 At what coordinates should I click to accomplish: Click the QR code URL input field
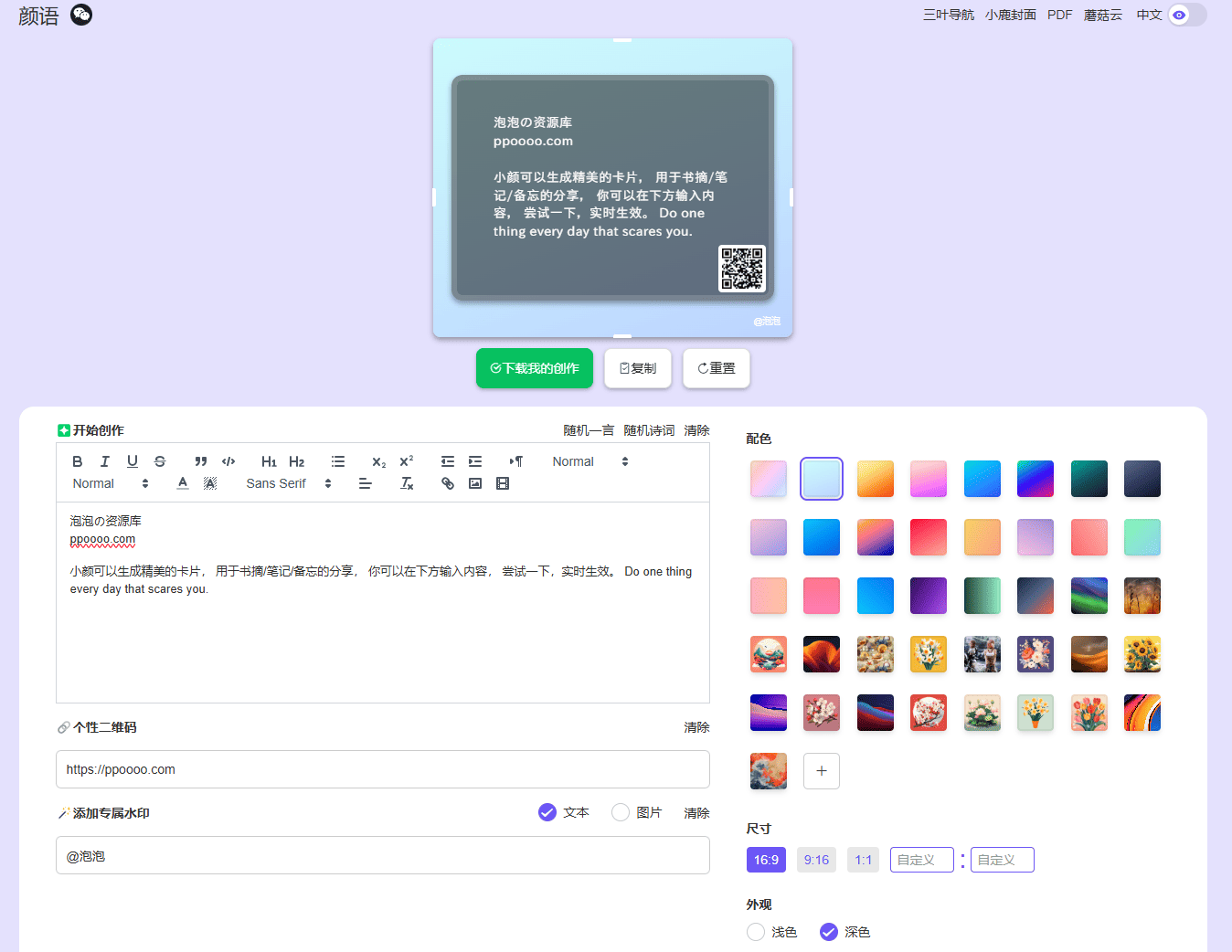[x=383, y=769]
